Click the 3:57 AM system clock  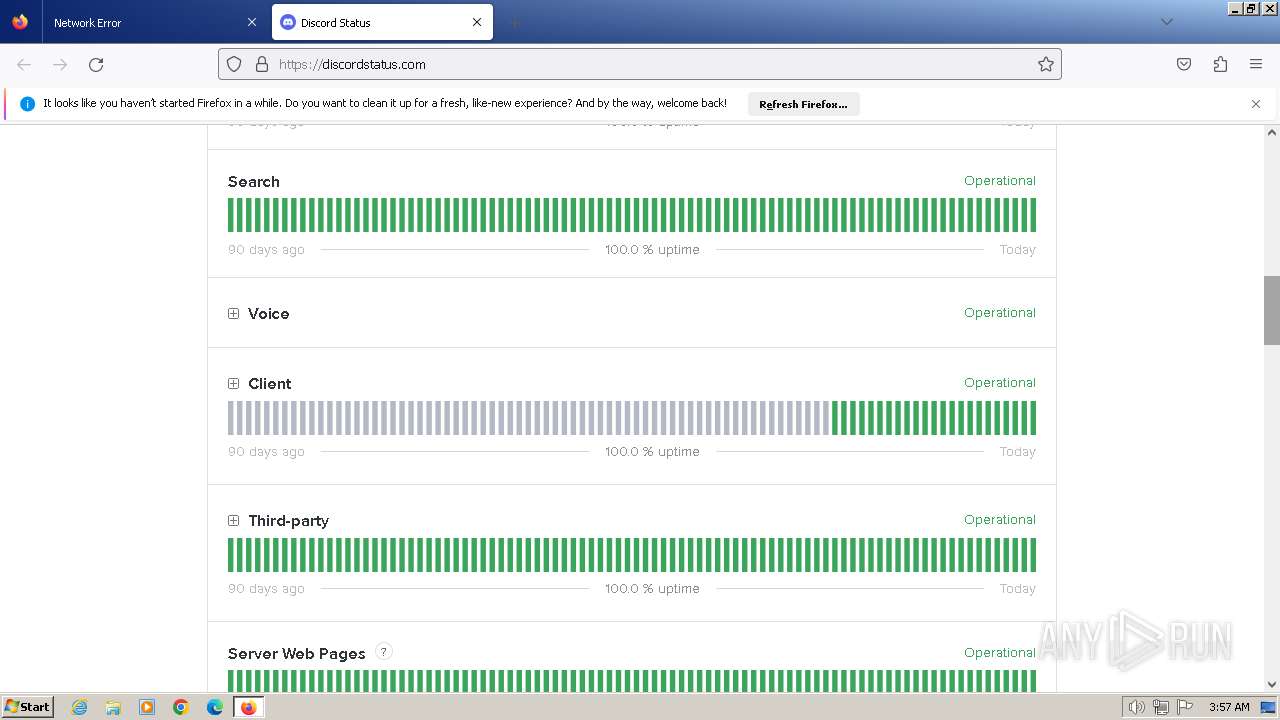[1229, 707]
